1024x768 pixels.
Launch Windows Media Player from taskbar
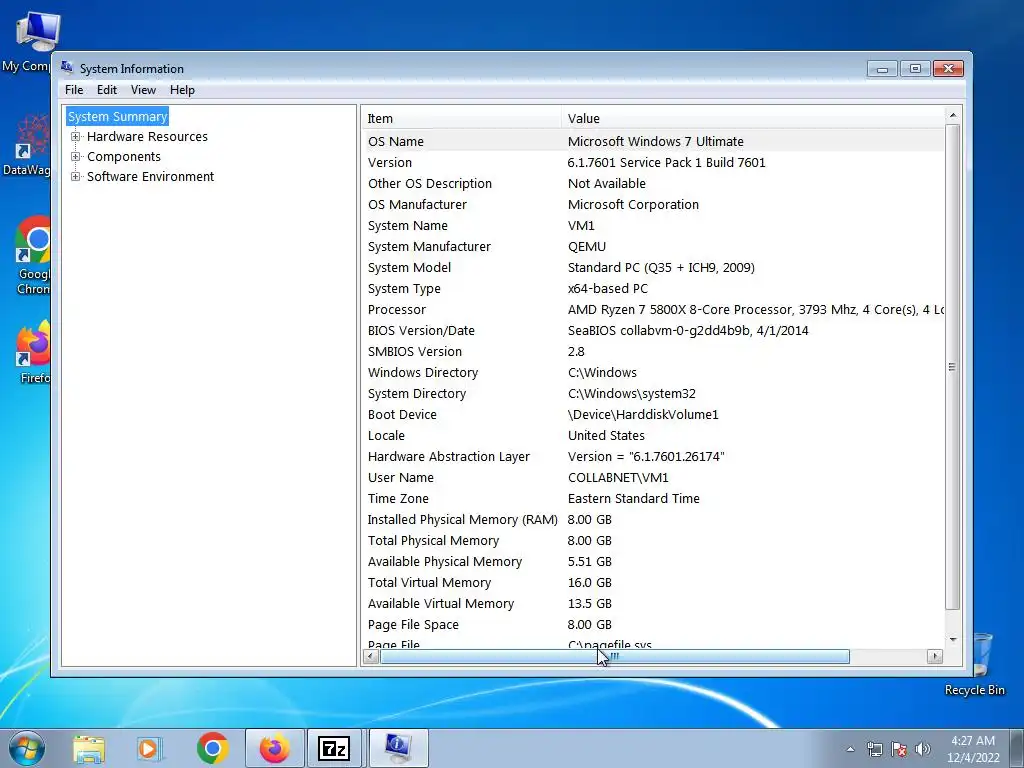click(149, 748)
